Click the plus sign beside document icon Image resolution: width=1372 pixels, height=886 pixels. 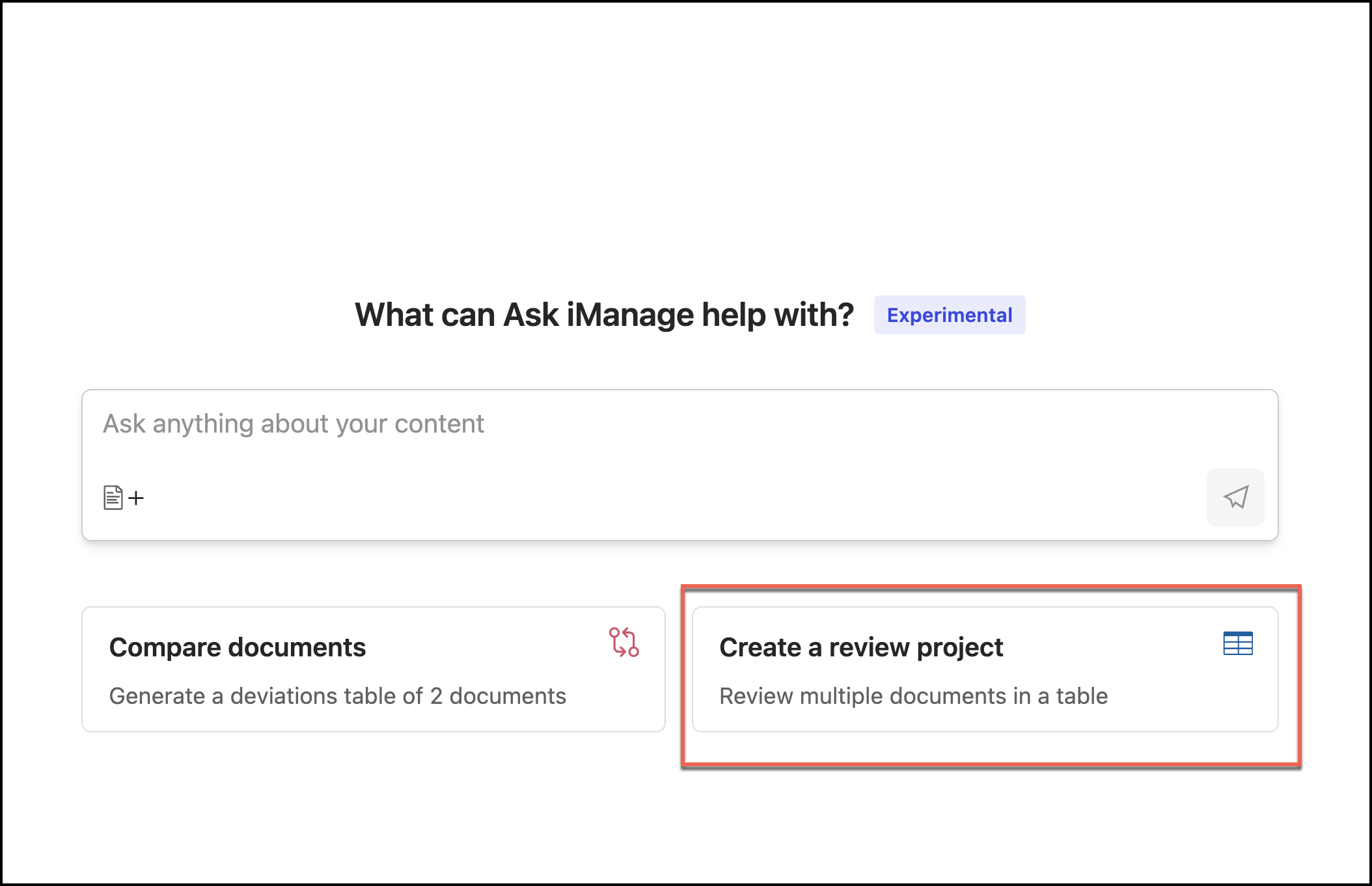(x=136, y=498)
